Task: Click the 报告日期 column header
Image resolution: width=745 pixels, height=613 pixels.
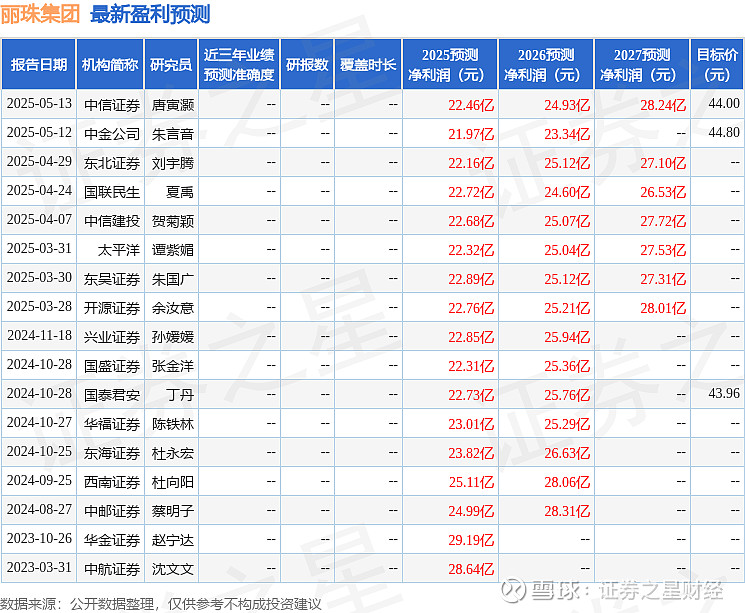Action: coord(38,65)
